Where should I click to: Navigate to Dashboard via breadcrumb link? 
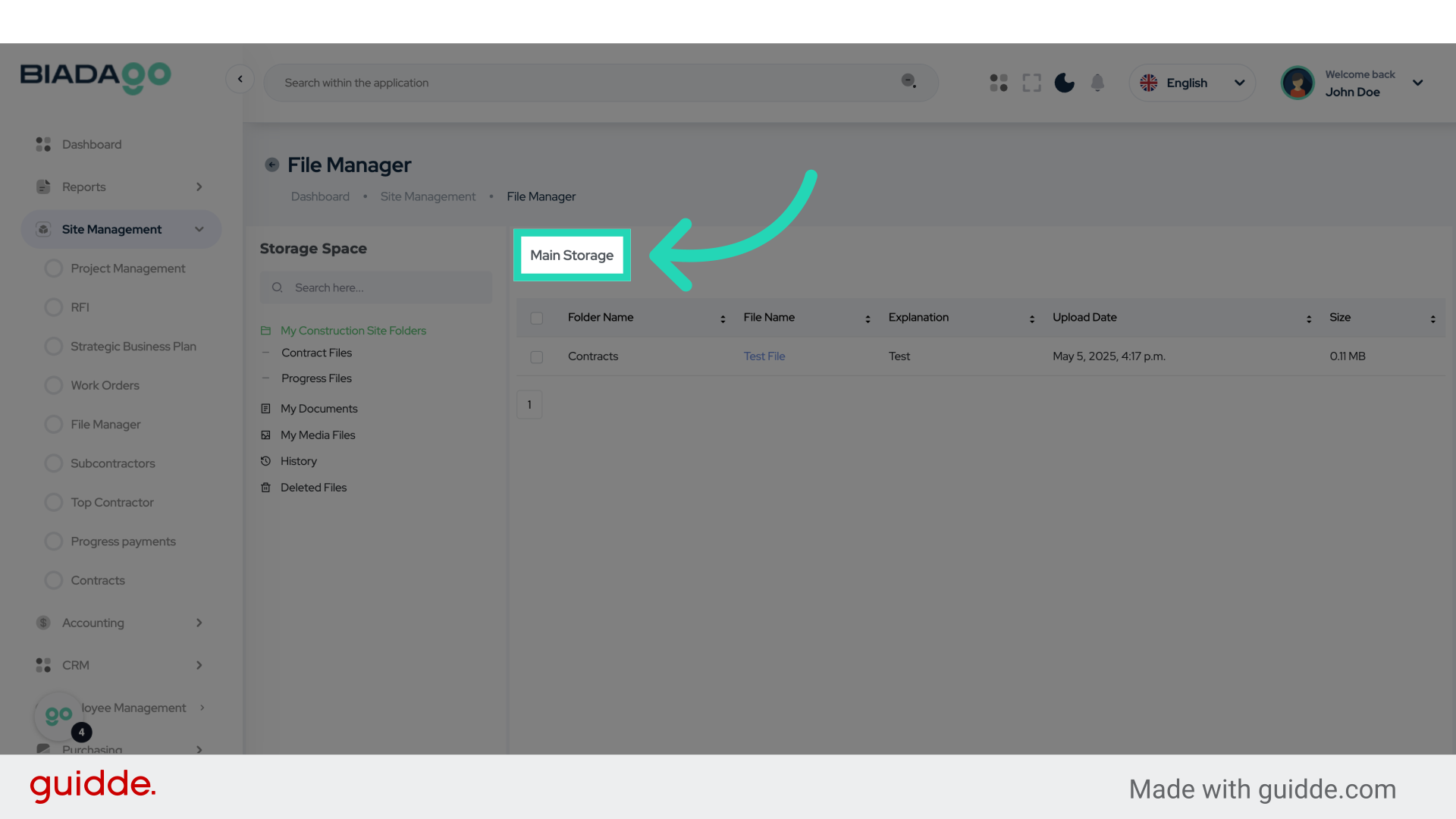[x=319, y=196]
